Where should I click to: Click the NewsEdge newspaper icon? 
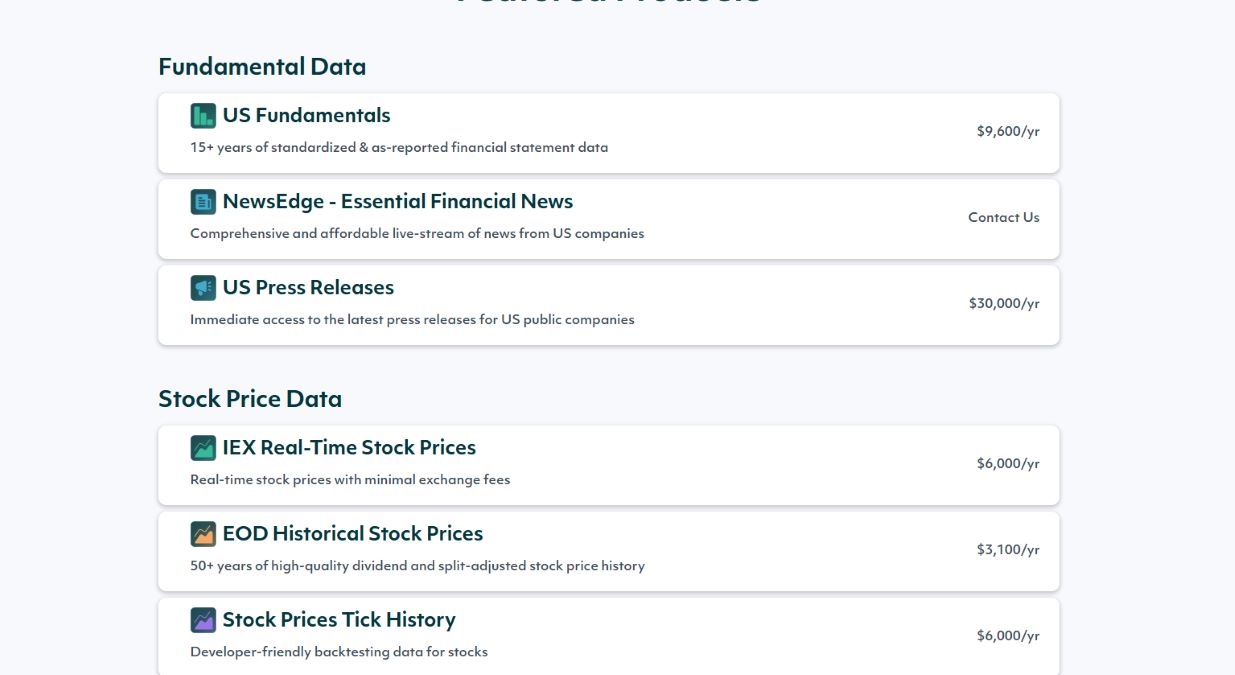[x=203, y=201]
